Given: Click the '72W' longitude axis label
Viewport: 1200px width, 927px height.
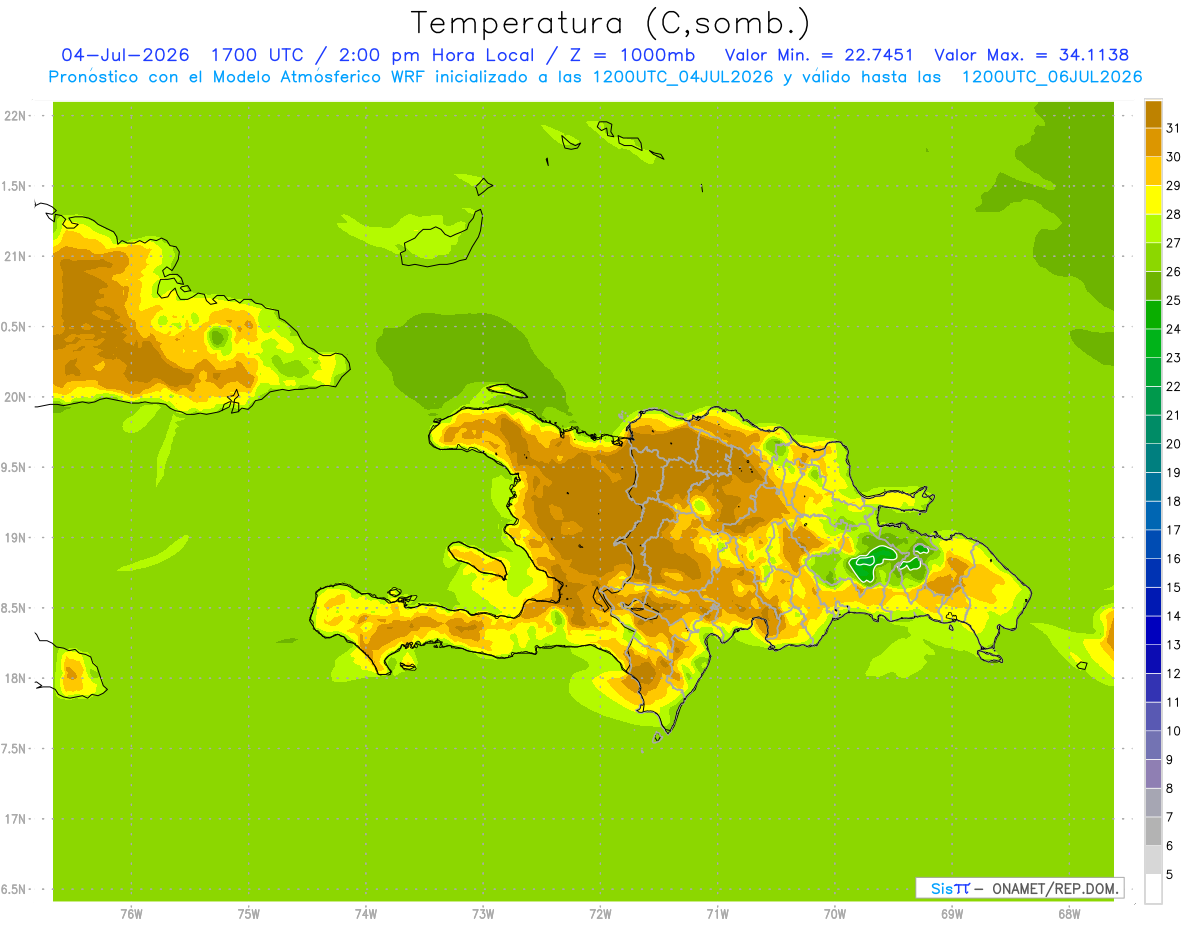Looking at the screenshot, I should click(601, 914).
